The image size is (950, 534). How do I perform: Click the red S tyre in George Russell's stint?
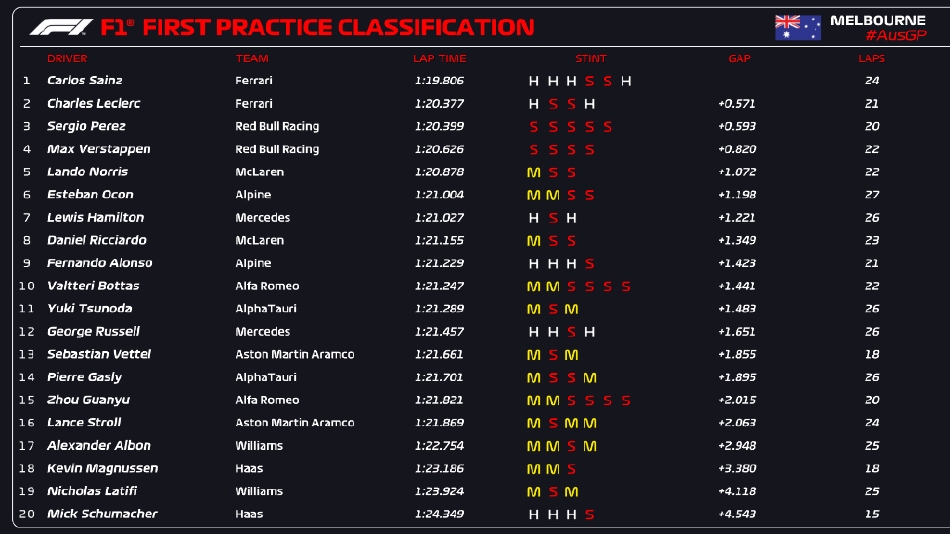point(571,332)
